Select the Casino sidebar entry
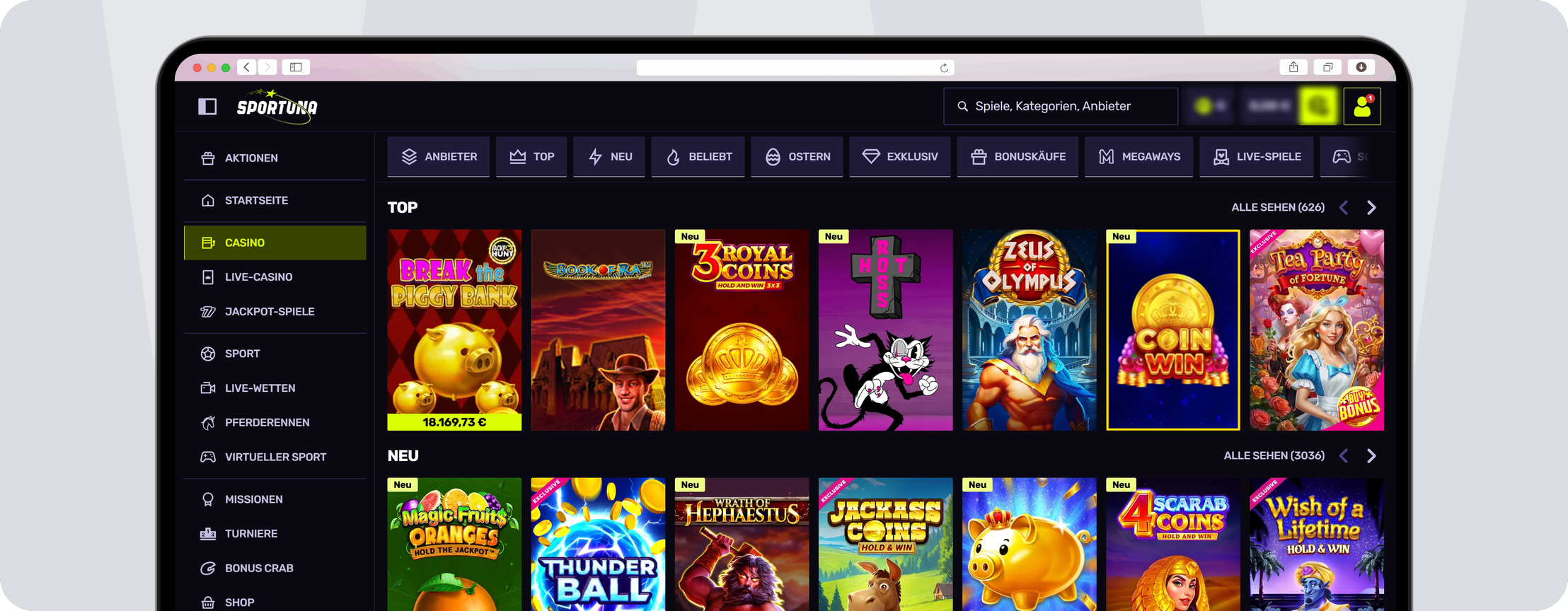Image resolution: width=1568 pixels, height=611 pixels. click(275, 243)
